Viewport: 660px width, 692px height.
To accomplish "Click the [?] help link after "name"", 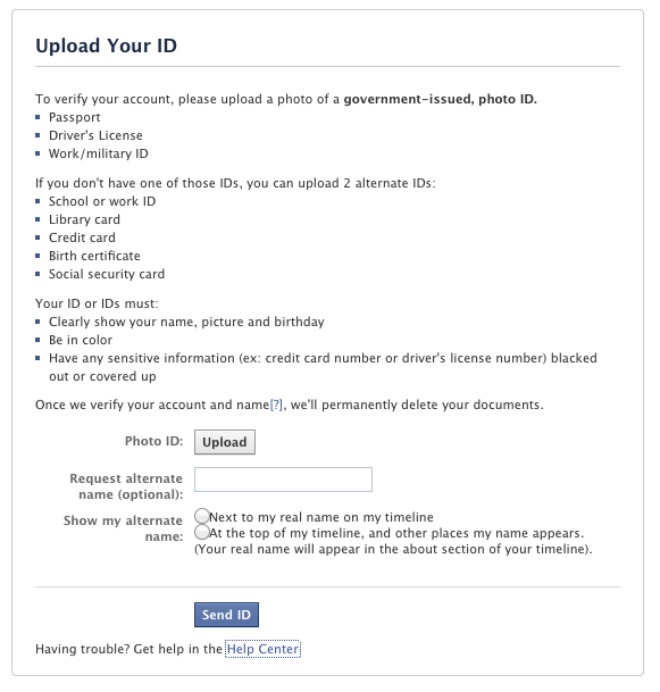I will click(x=277, y=404).
